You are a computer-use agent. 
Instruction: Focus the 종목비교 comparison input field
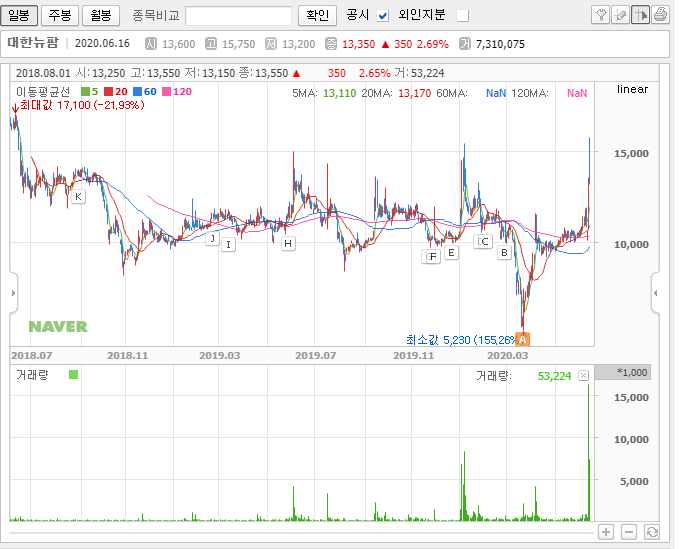pyautogui.click(x=238, y=16)
